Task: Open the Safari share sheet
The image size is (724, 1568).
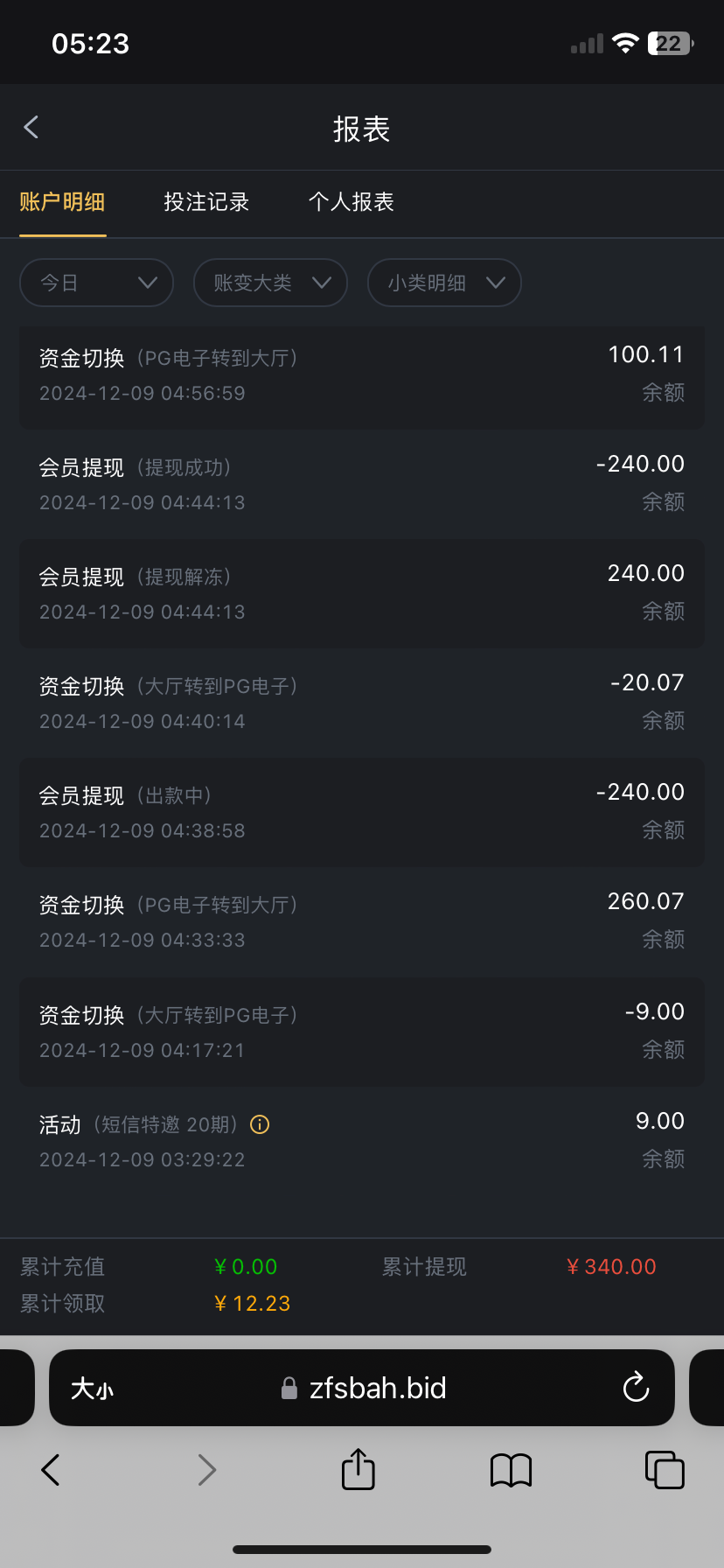Action: click(x=358, y=1469)
